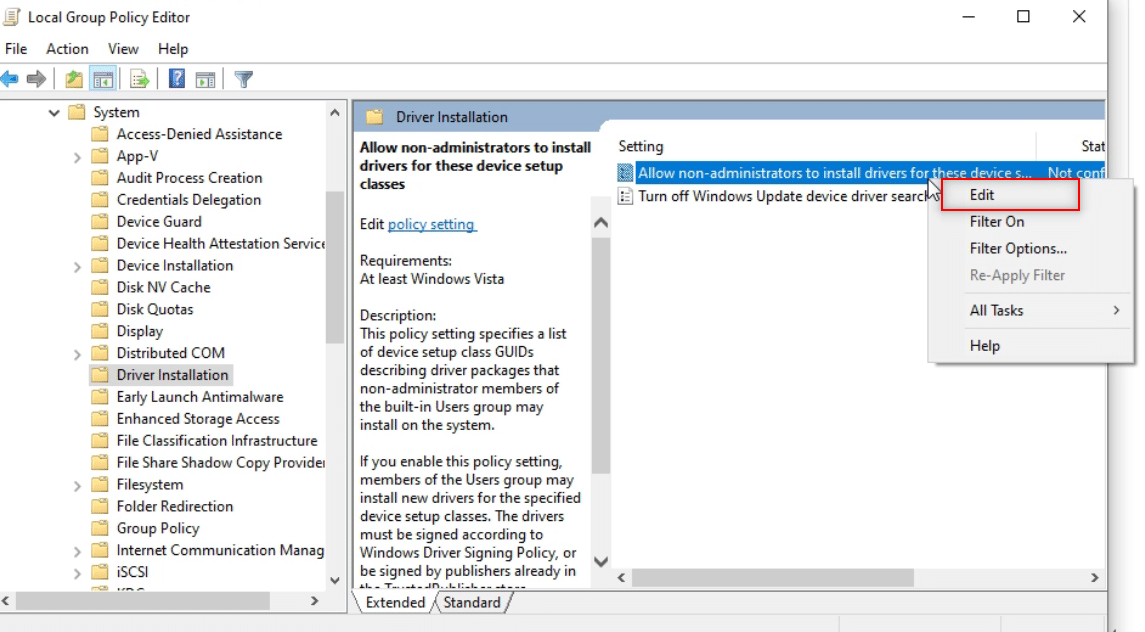Click the Local Group Policy Editor title icon
The height and width of the screenshot is (632, 1145).
pos(12,17)
